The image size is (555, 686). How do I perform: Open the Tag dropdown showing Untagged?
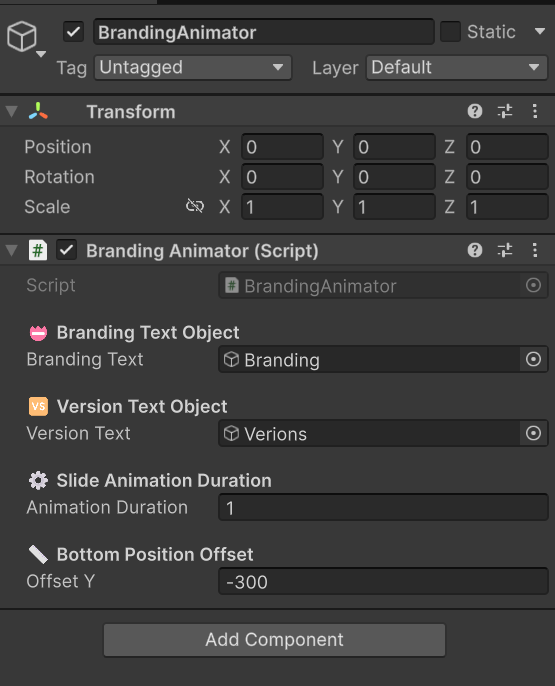point(193,67)
